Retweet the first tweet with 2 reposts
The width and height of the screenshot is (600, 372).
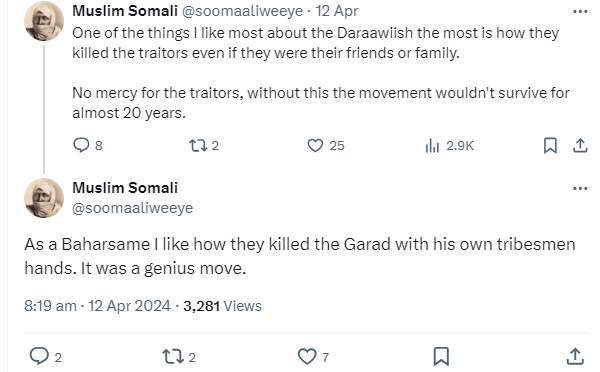click(204, 145)
